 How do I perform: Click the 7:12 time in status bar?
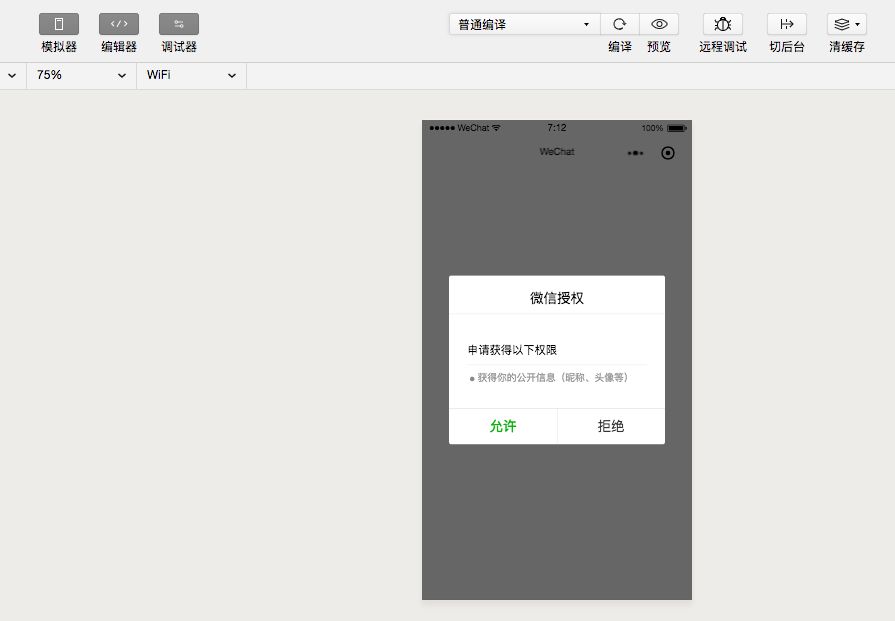tap(557, 128)
